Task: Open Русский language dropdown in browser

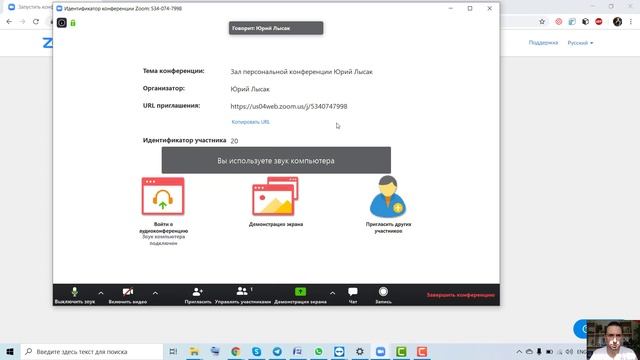Action: coord(580,42)
